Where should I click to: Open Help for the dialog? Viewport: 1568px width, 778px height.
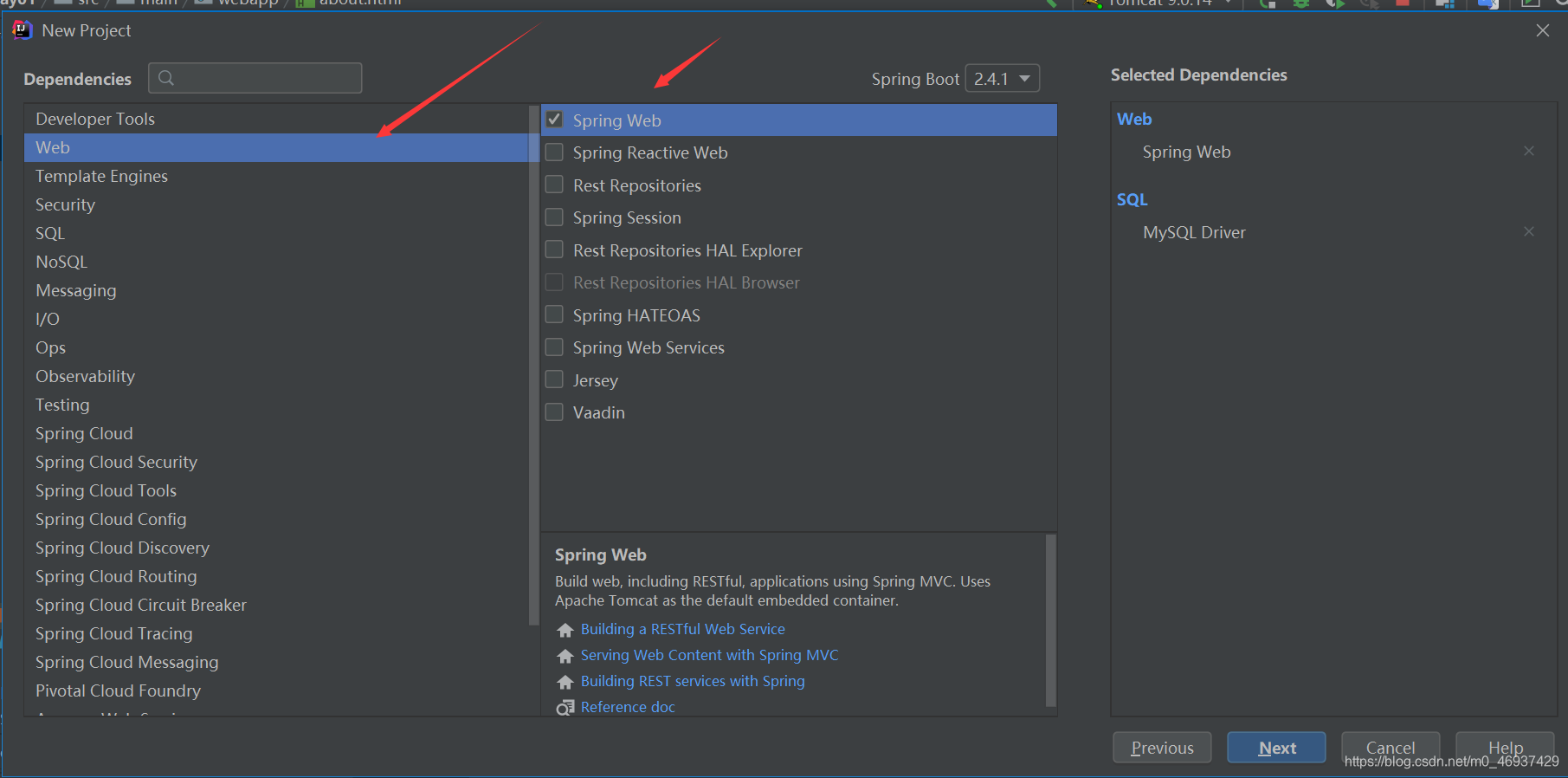[1505, 747]
